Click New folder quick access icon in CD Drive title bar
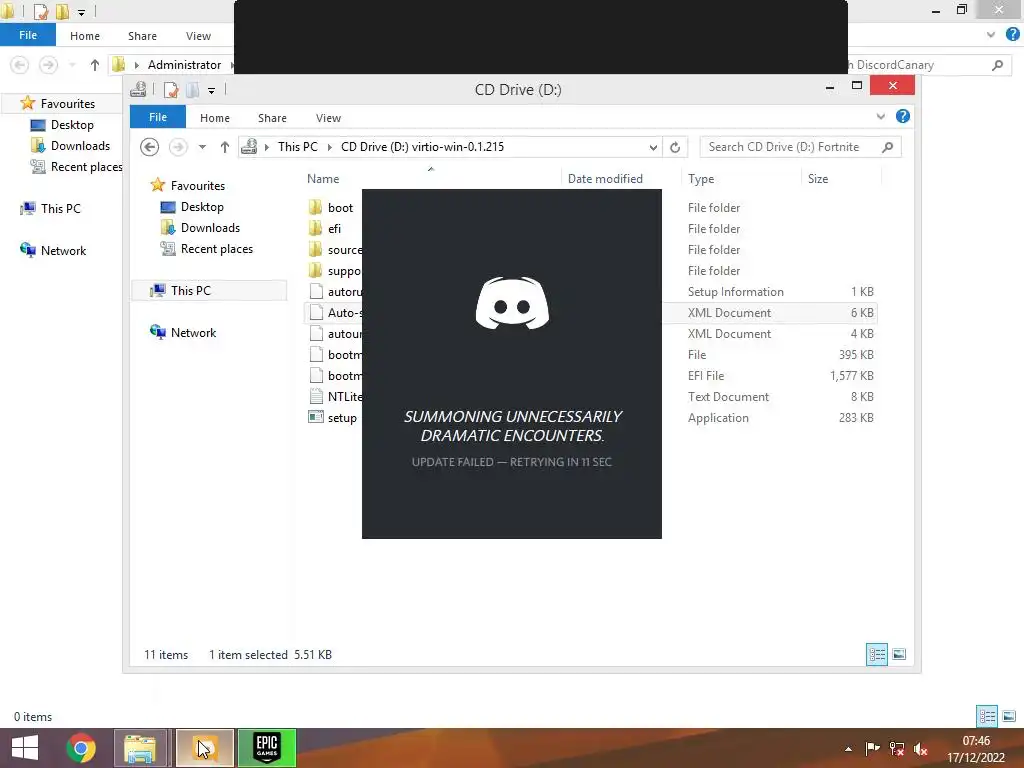 click(x=193, y=89)
